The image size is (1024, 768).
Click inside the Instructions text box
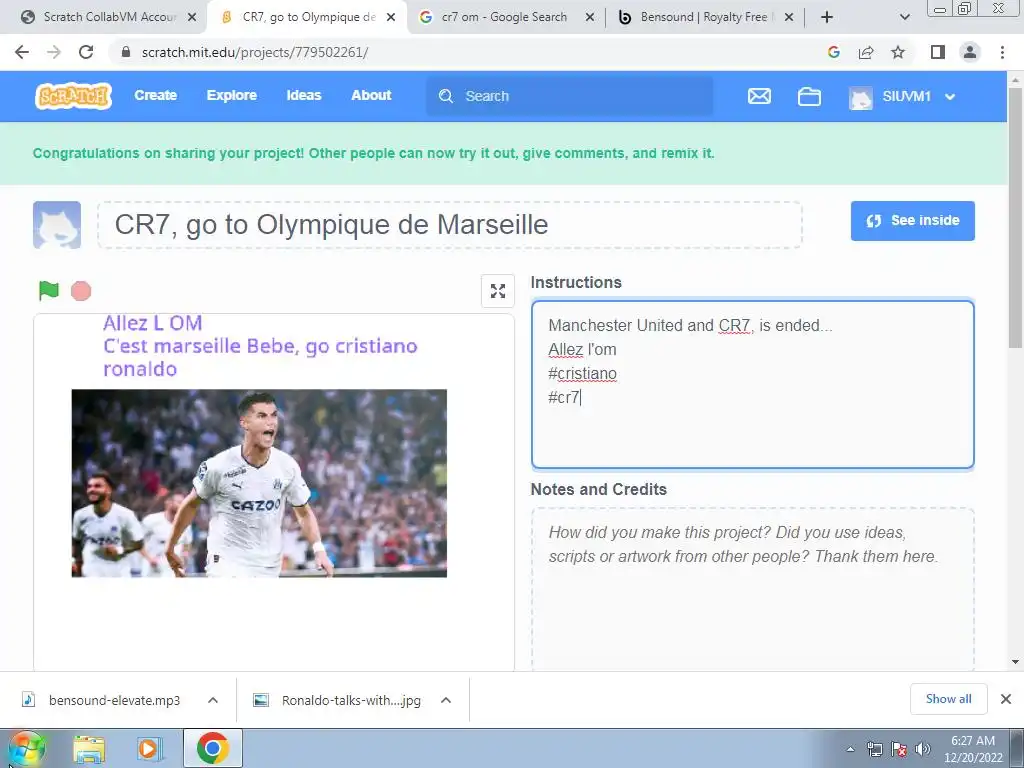click(752, 385)
